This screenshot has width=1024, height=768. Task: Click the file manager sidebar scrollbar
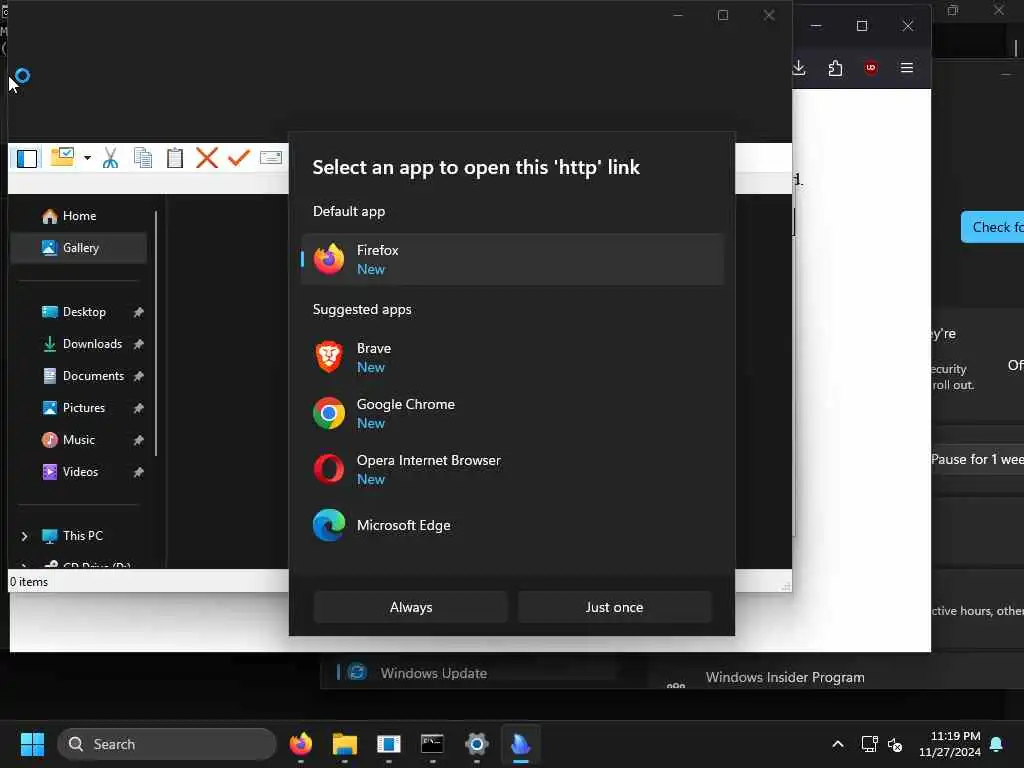point(156,334)
